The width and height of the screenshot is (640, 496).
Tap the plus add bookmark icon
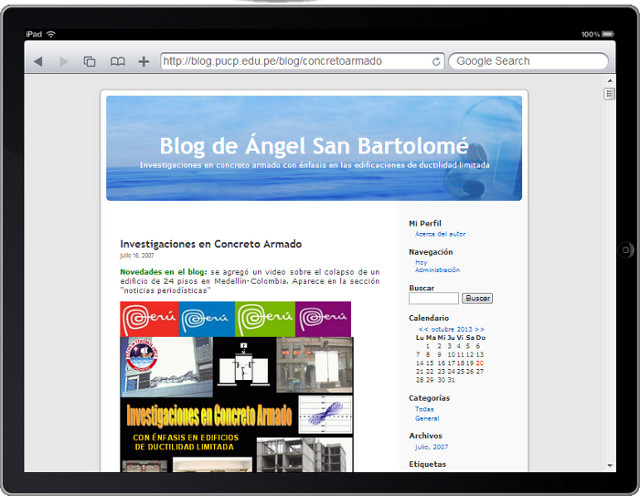143,62
